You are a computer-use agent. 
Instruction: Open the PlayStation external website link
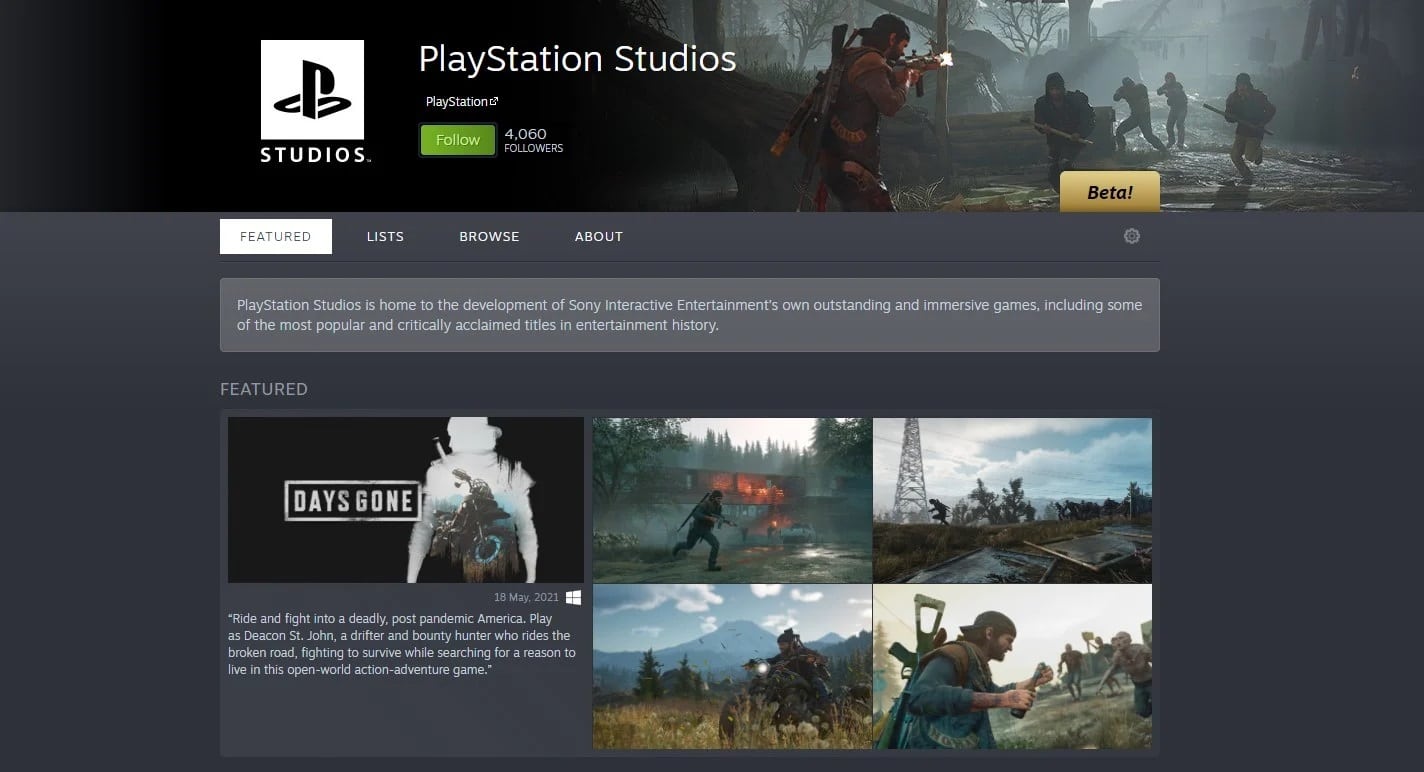461,101
